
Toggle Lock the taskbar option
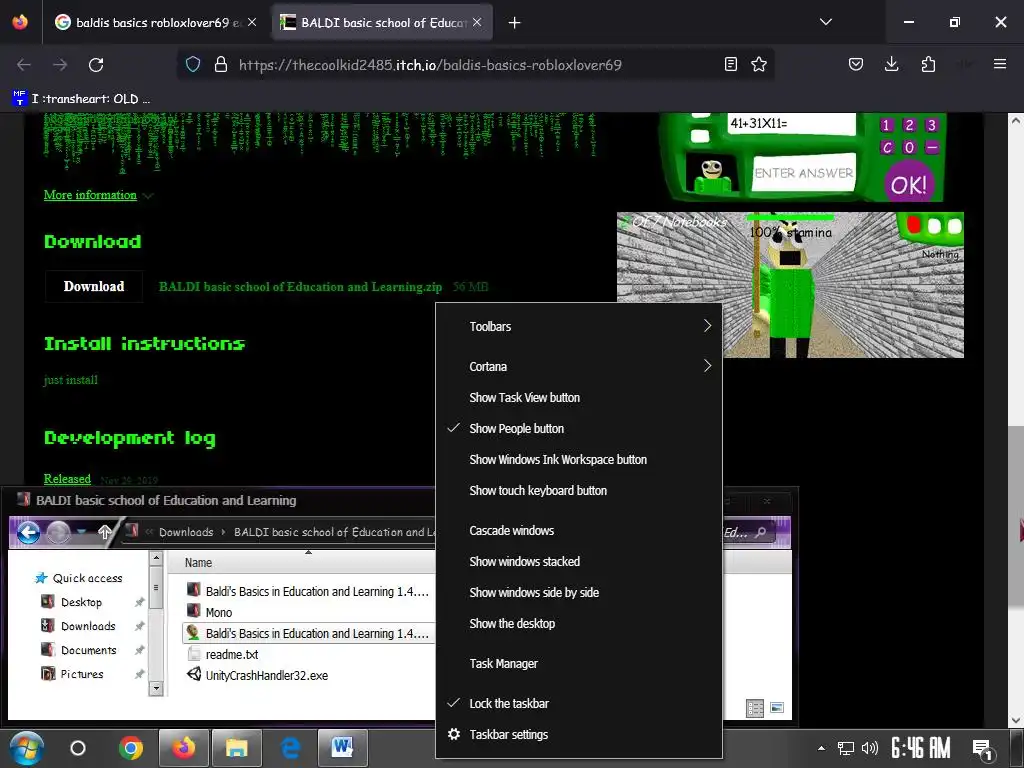pos(579,703)
